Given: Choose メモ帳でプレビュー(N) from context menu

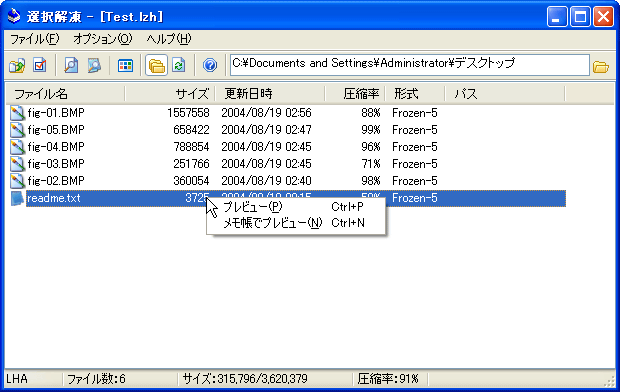Looking at the screenshot, I should pyautogui.click(x=296, y=223).
